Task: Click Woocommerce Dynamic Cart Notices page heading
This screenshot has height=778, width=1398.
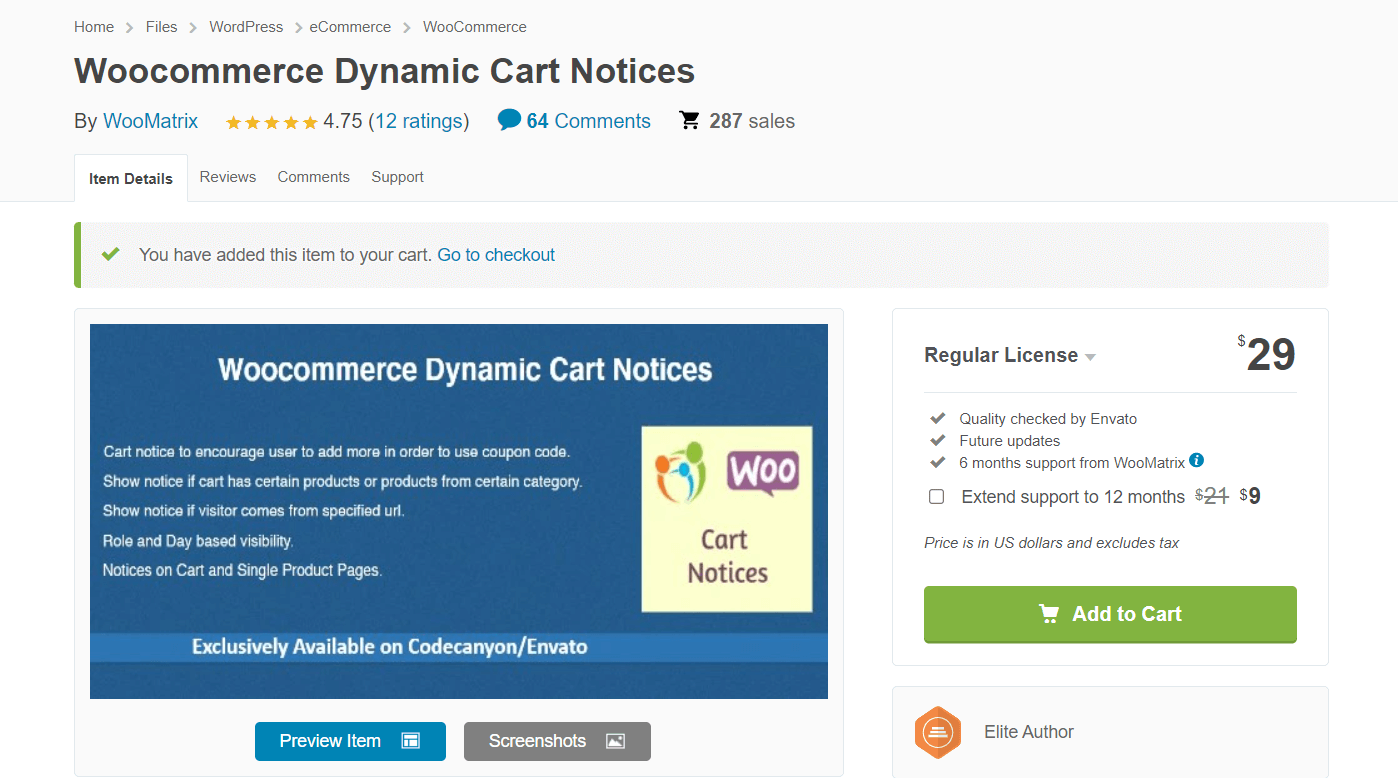Action: pos(385,71)
